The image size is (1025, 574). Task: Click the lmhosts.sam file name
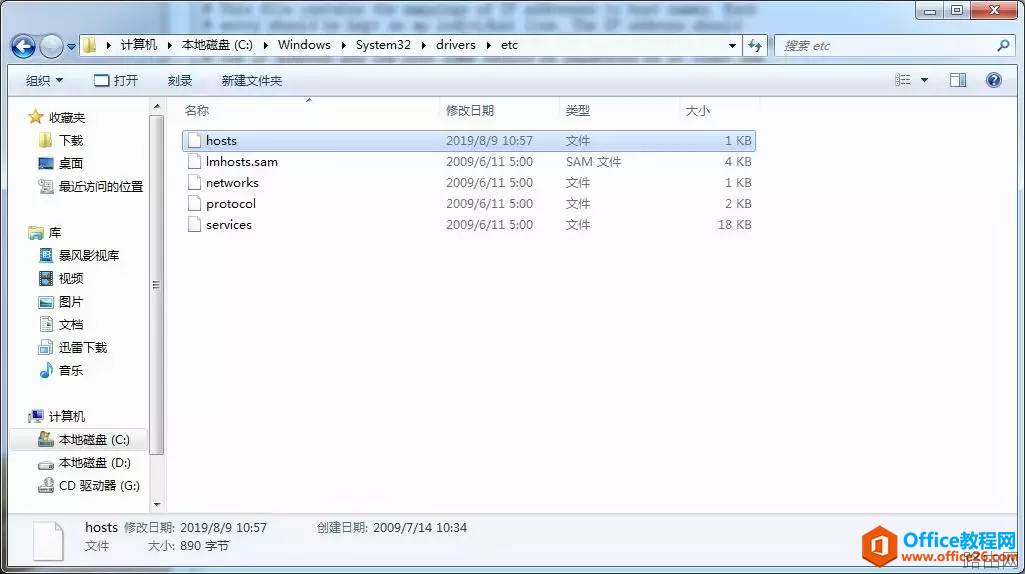pos(242,161)
